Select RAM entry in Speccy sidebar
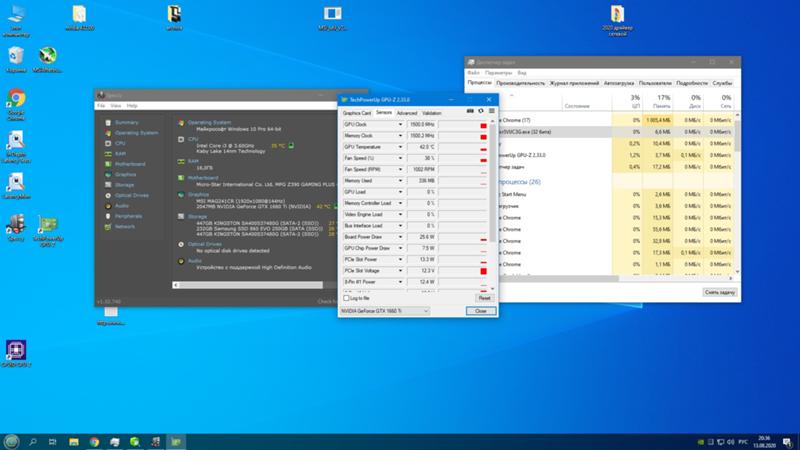Viewport: 800px width, 450px height. (x=120, y=154)
